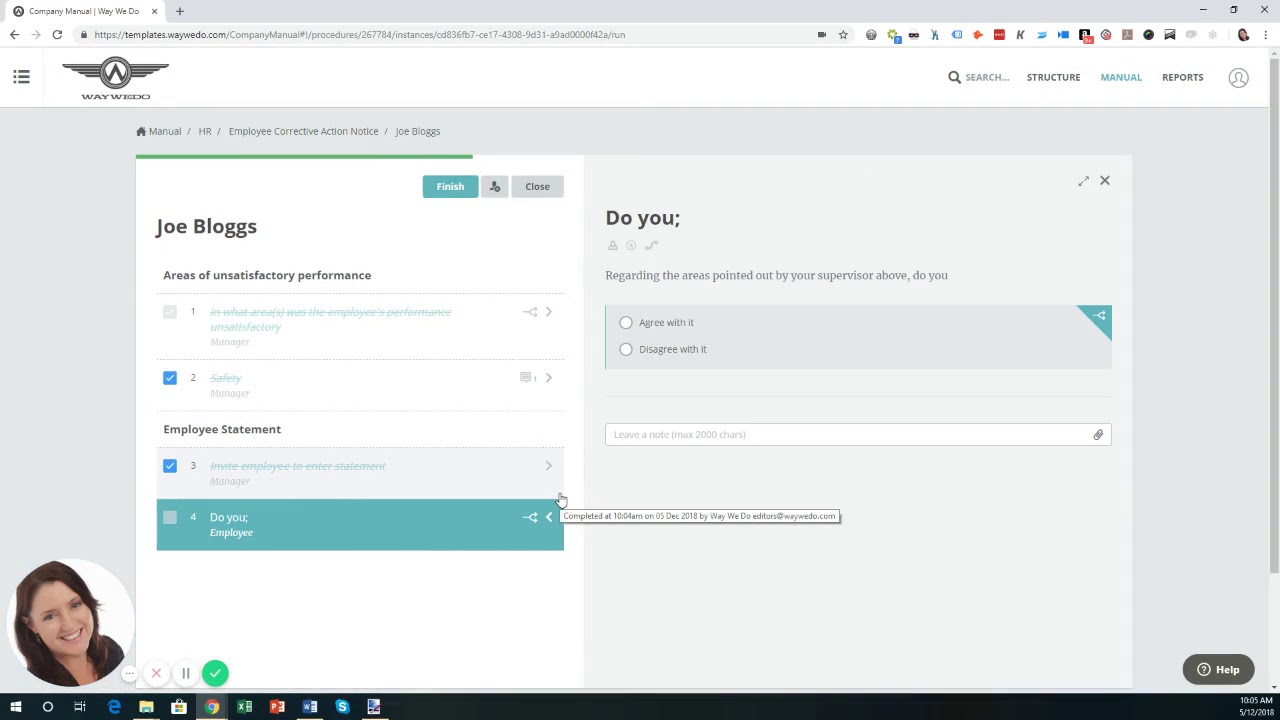The image size is (1280, 720).
Task: Open the comments icon on Safety step
Action: pos(527,378)
